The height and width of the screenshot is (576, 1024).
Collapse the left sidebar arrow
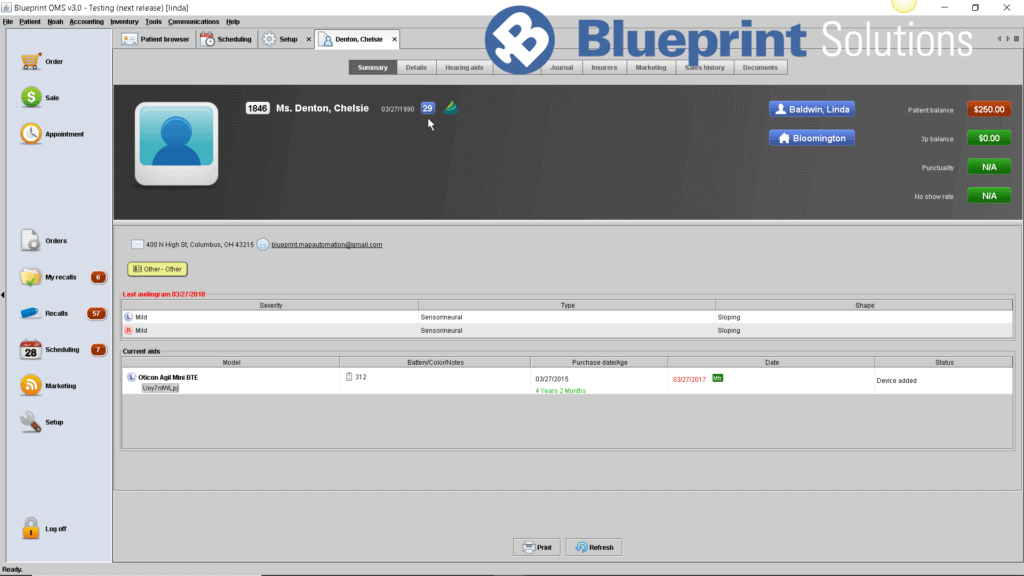(x=3, y=295)
